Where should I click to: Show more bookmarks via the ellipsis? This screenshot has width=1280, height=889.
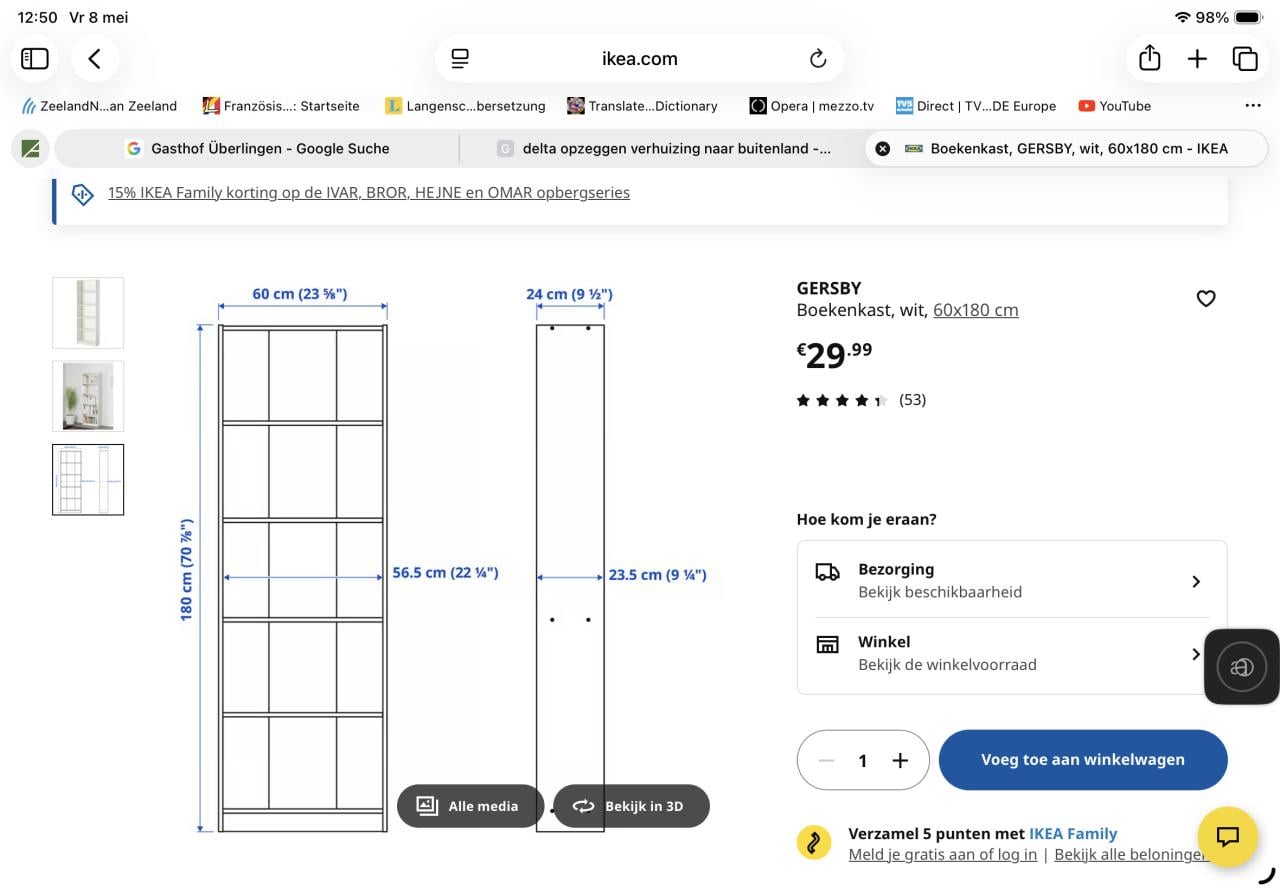coord(1253,105)
